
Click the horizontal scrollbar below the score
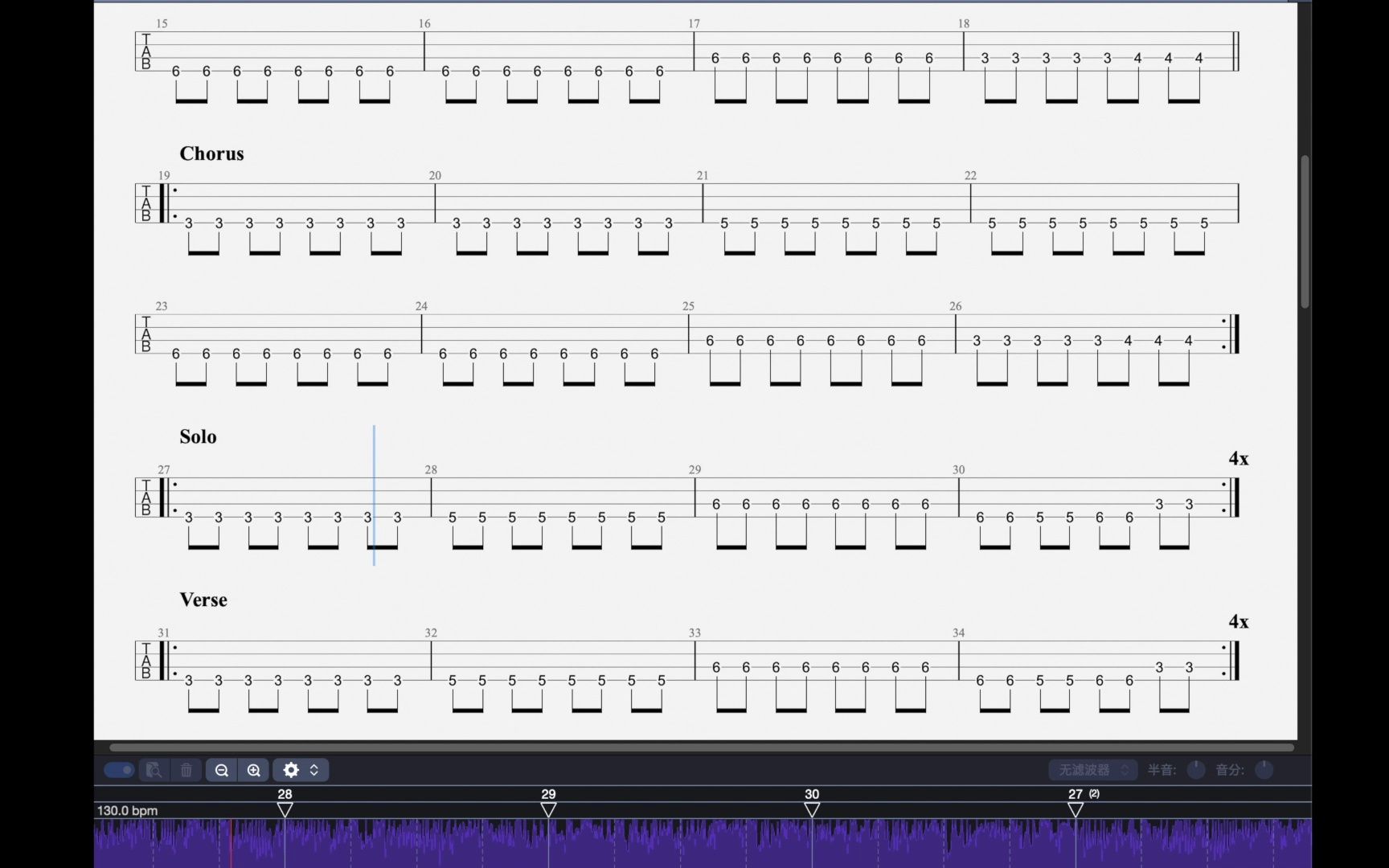coord(701,747)
